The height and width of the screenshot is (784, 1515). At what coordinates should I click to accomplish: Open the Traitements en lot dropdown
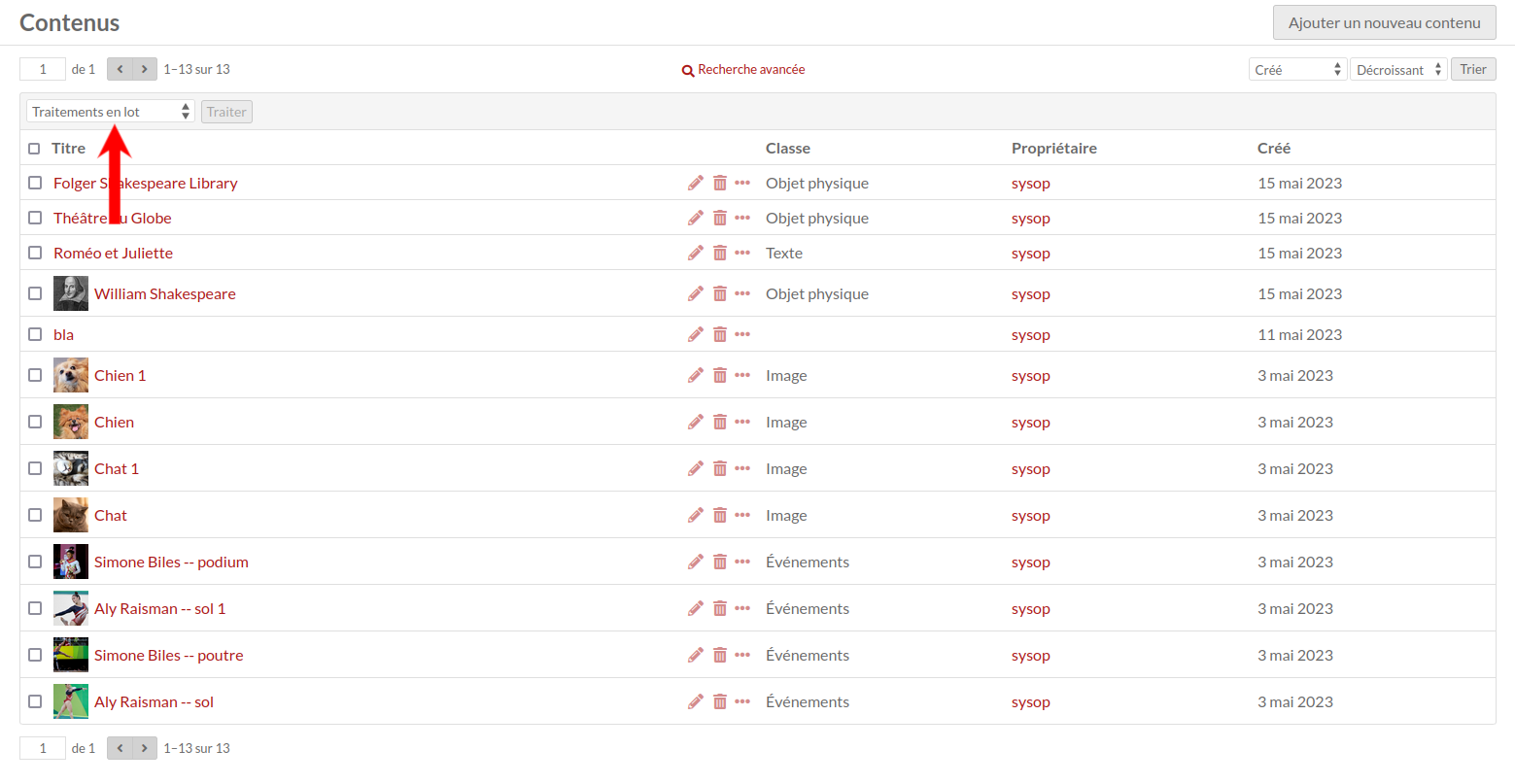(x=111, y=112)
